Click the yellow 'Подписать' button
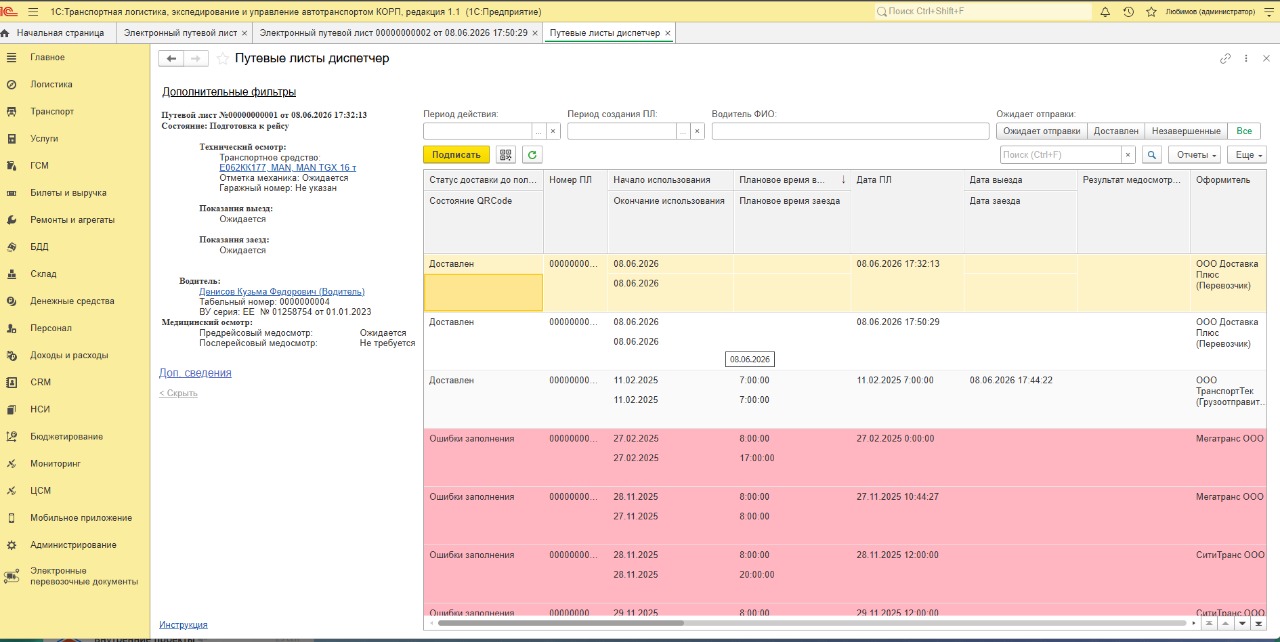The image size is (1280, 642). coord(457,155)
